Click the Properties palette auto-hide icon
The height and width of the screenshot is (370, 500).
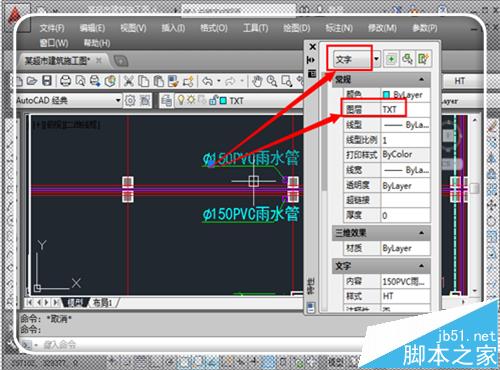point(311,60)
